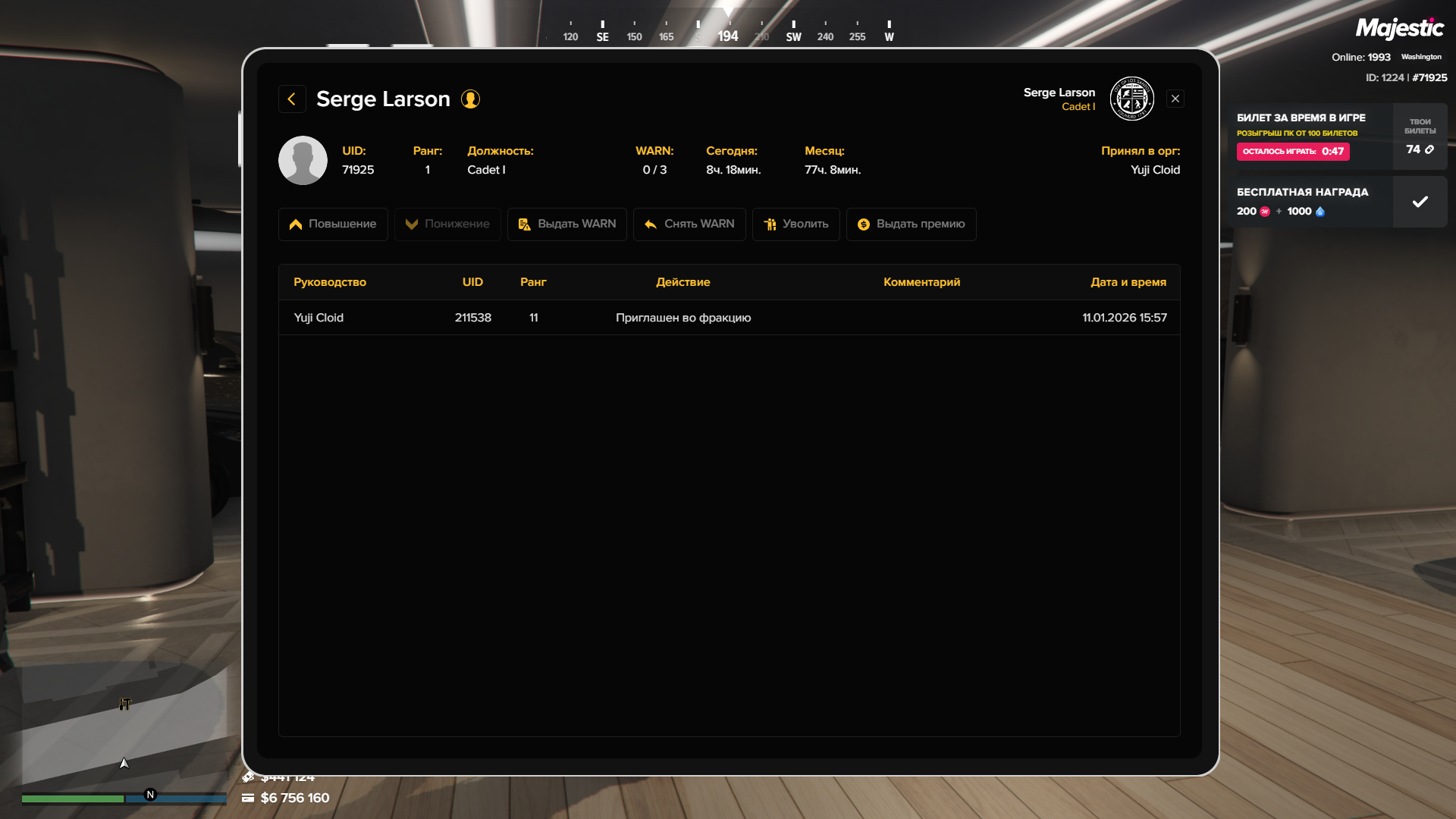The height and width of the screenshot is (819, 1456).
Task: Click the Руководство column header
Action: [330, 282]
